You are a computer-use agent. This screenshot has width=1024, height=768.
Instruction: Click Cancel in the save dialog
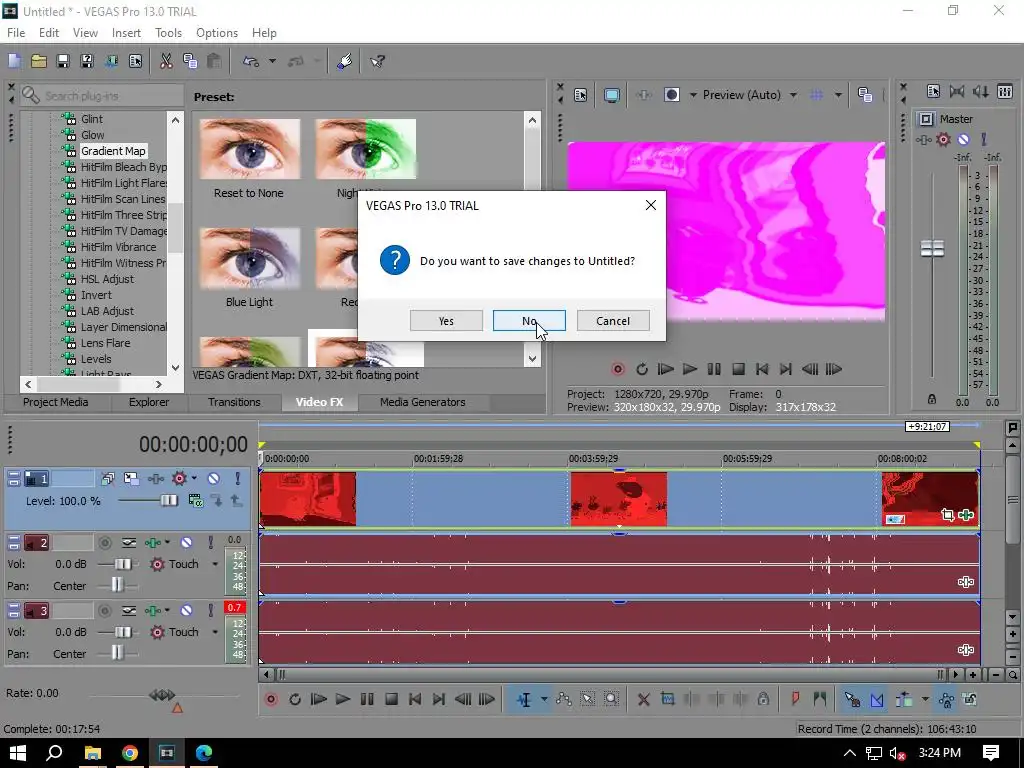613,321
